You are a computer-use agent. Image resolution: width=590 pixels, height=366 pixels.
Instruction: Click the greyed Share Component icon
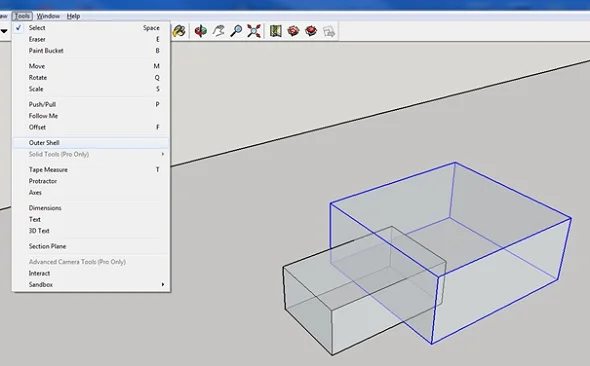[x=329, y=31]
